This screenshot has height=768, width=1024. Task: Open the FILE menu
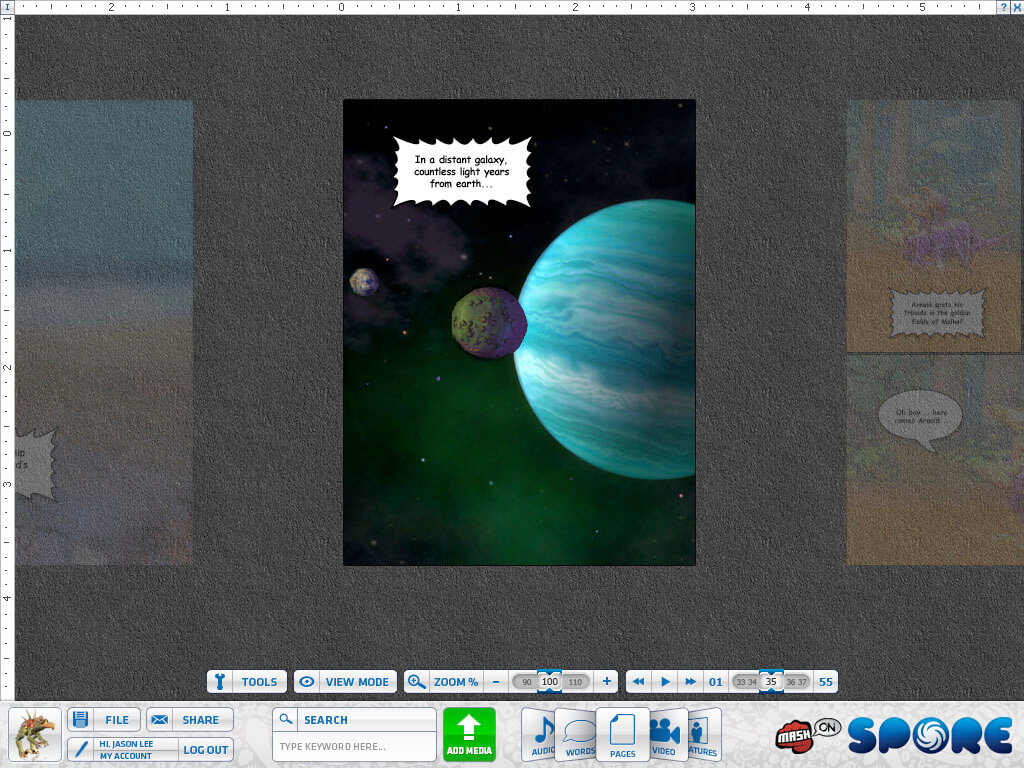pos(117,720)
